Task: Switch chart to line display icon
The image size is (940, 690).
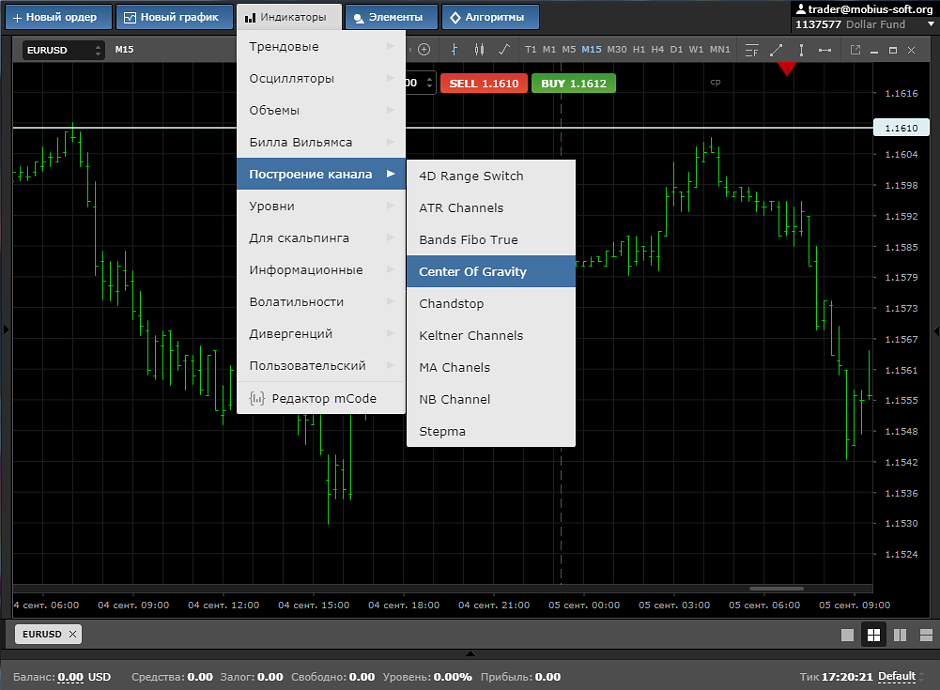Action: 504,50
